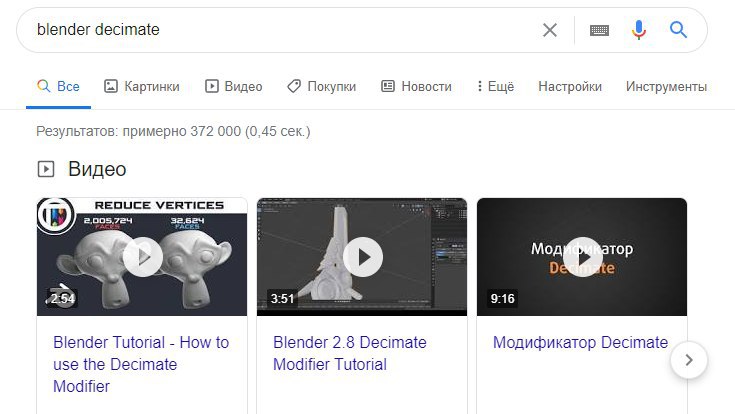This screenshot has height=414, width=735.
Task: Open the Покупки tab
Action: point(322,86)
